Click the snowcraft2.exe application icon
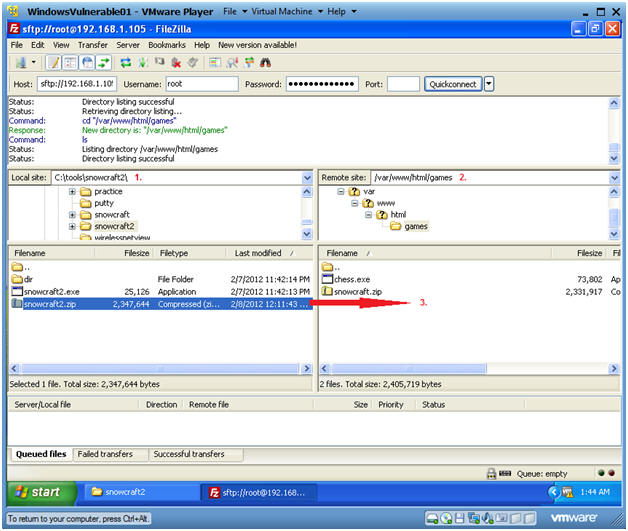This screenshot has width=628, height=531. [17, 291]
